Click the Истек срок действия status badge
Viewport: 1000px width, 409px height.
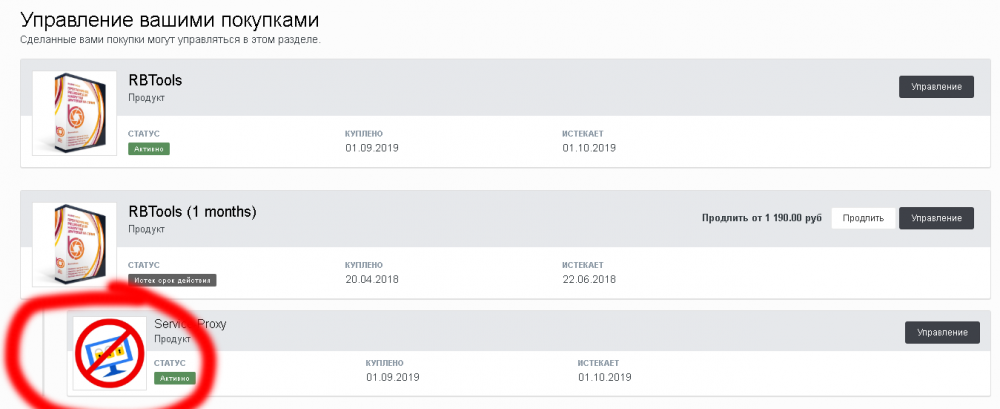172,280
